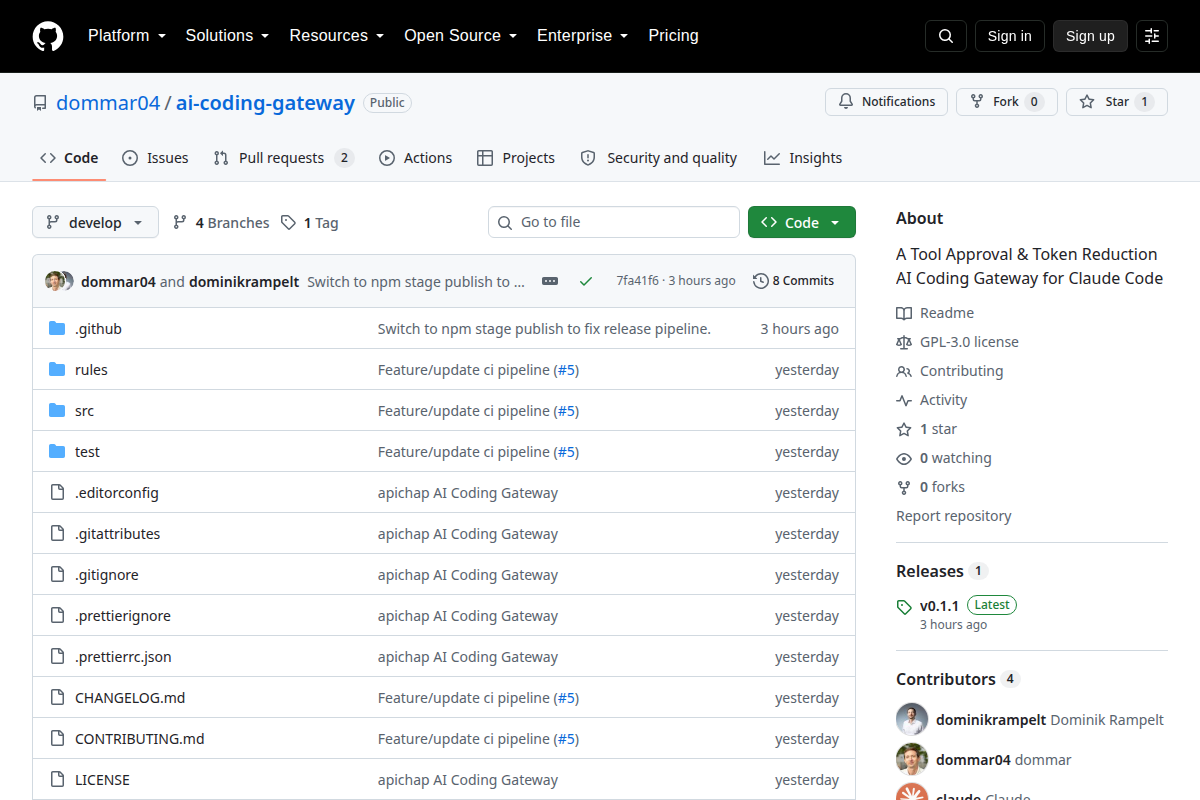Expand the commit message ellipsis button

550,281
